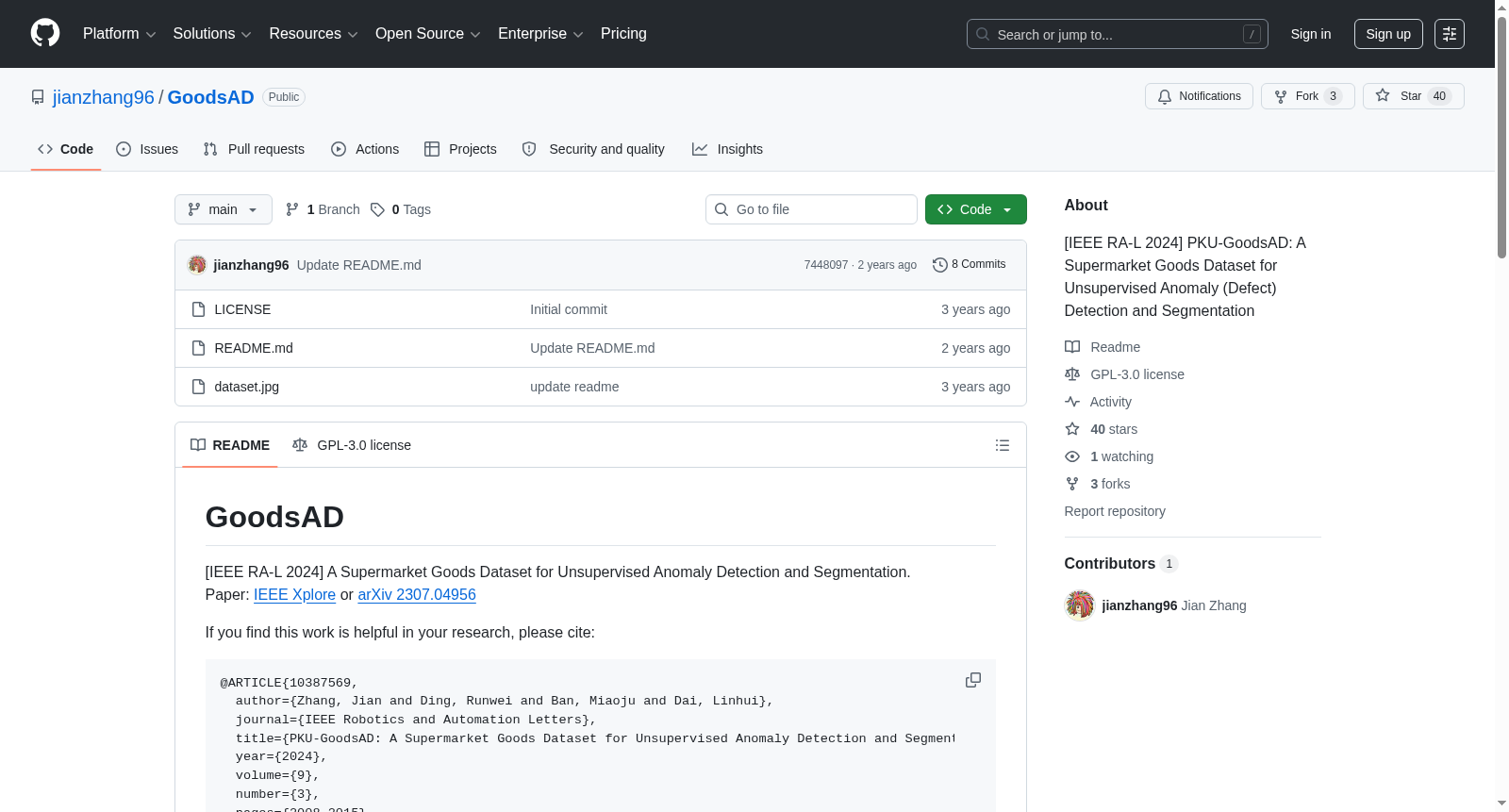Open the green Code dropdown button
The image size is (1509, 812).
(x=976, y=209)
